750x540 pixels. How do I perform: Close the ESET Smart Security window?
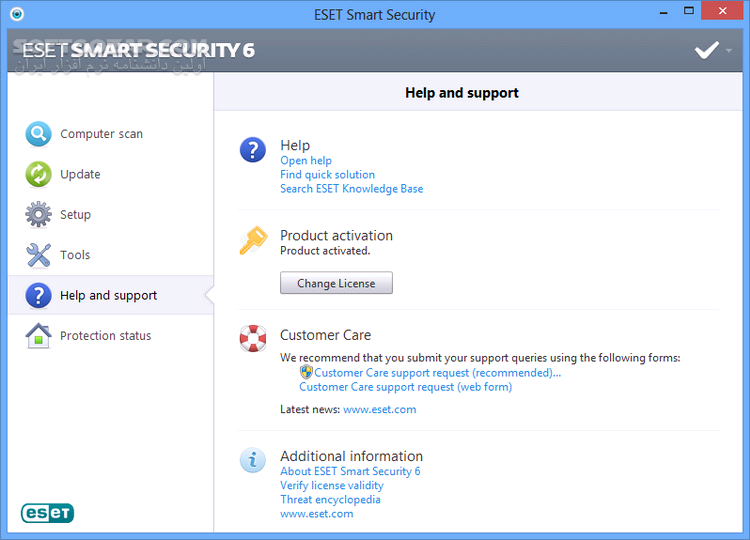(x=722, y=11)
